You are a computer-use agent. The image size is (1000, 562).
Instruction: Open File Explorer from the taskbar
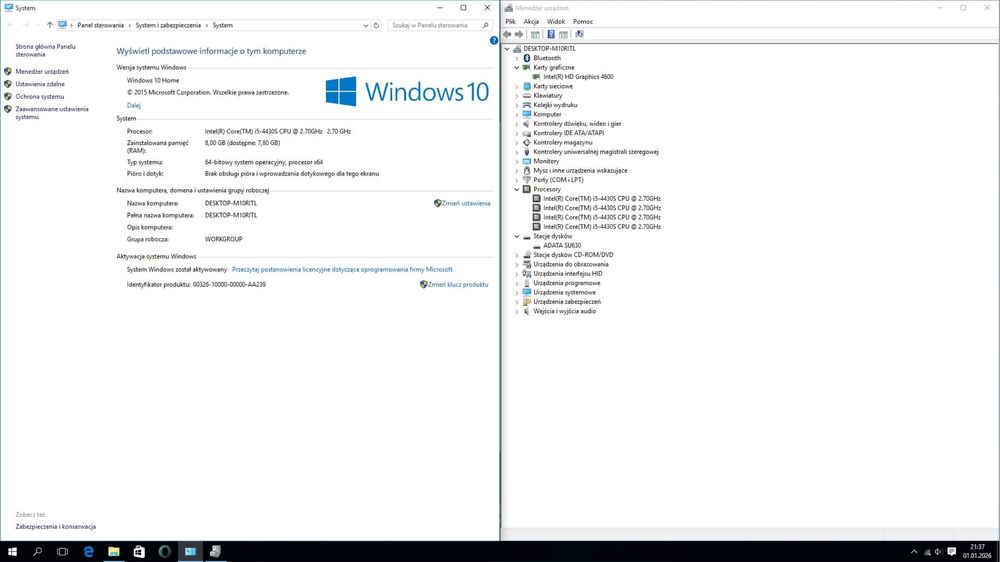click(x=114, y=551)
